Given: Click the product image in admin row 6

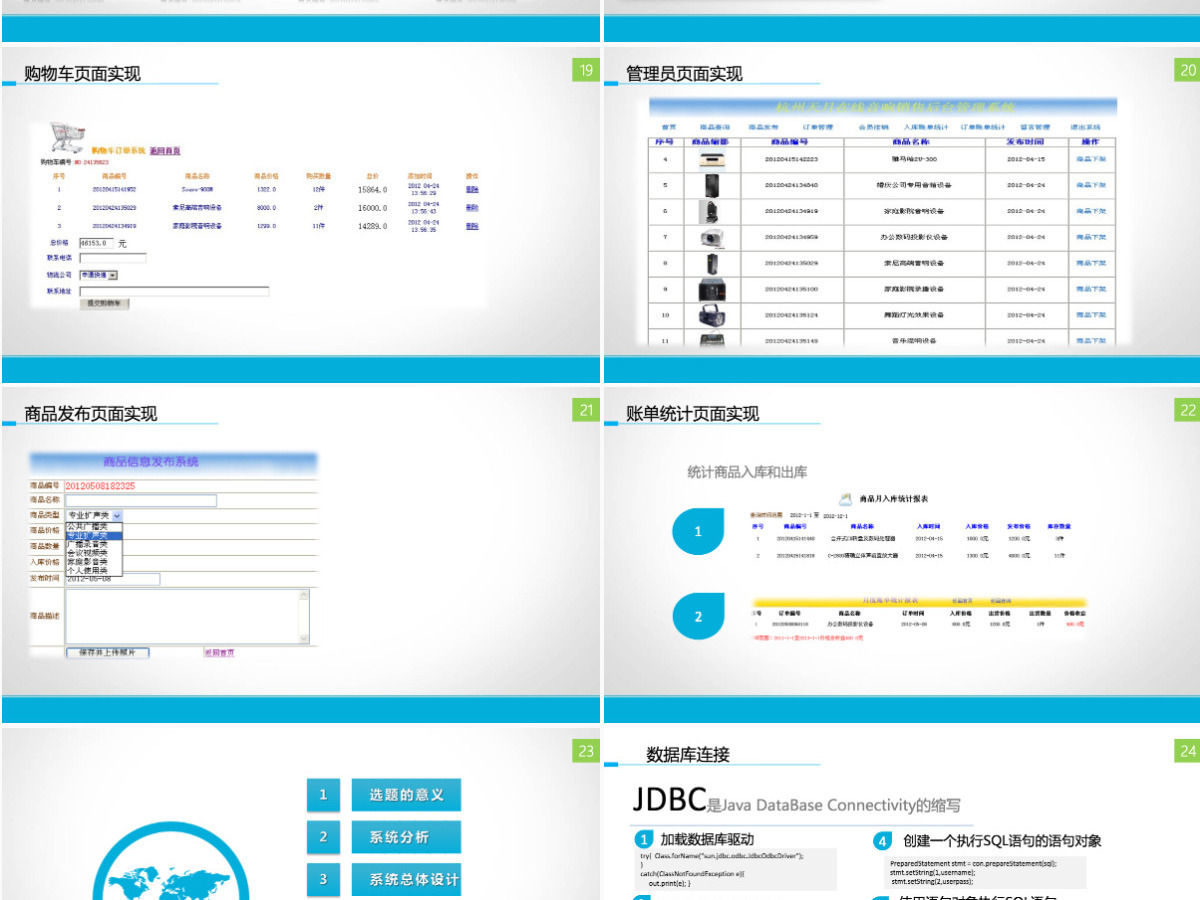Looking at the screenshot, I should (x=713, y=211).
